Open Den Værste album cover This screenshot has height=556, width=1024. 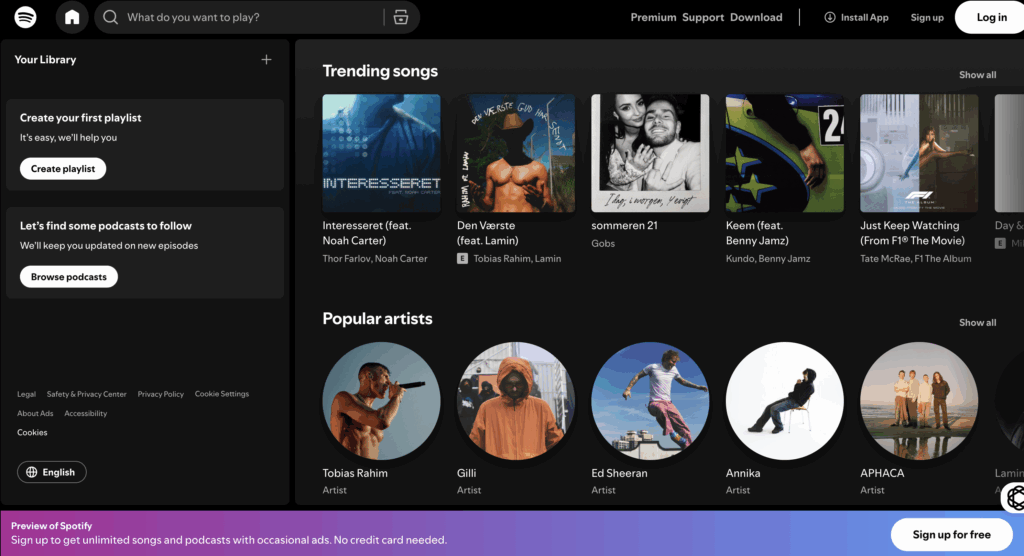coord(516,153)
